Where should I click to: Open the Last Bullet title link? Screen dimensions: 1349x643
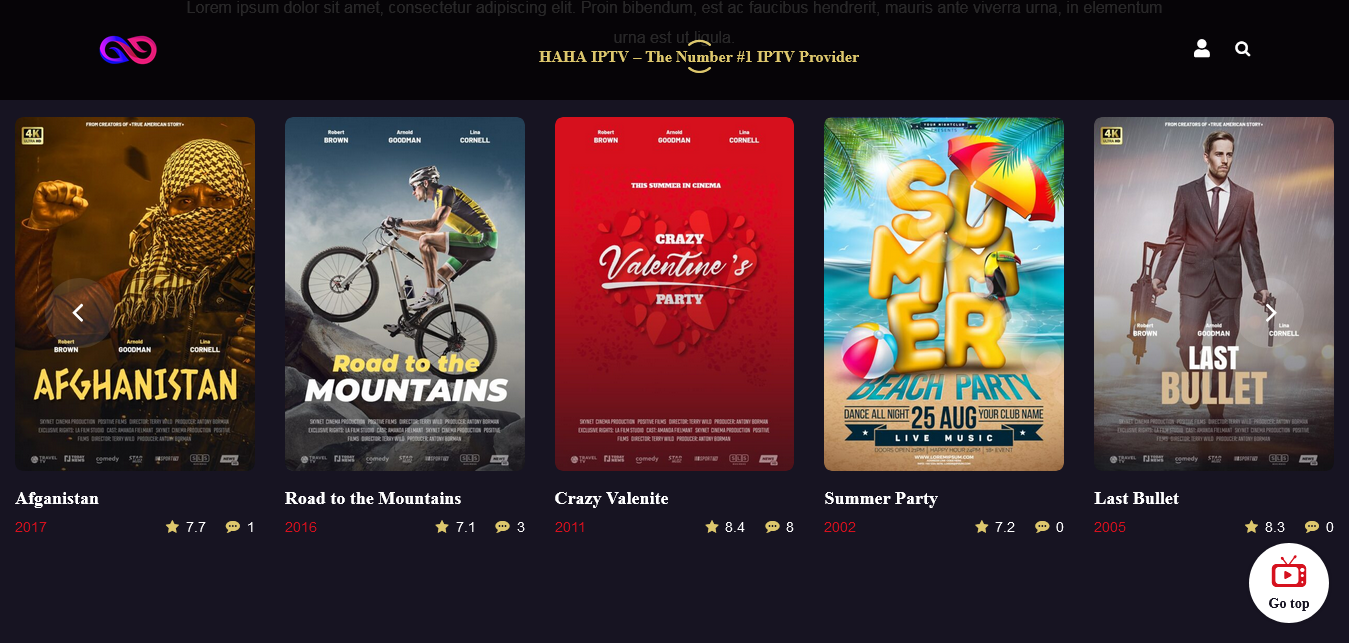coord(1136,498)
